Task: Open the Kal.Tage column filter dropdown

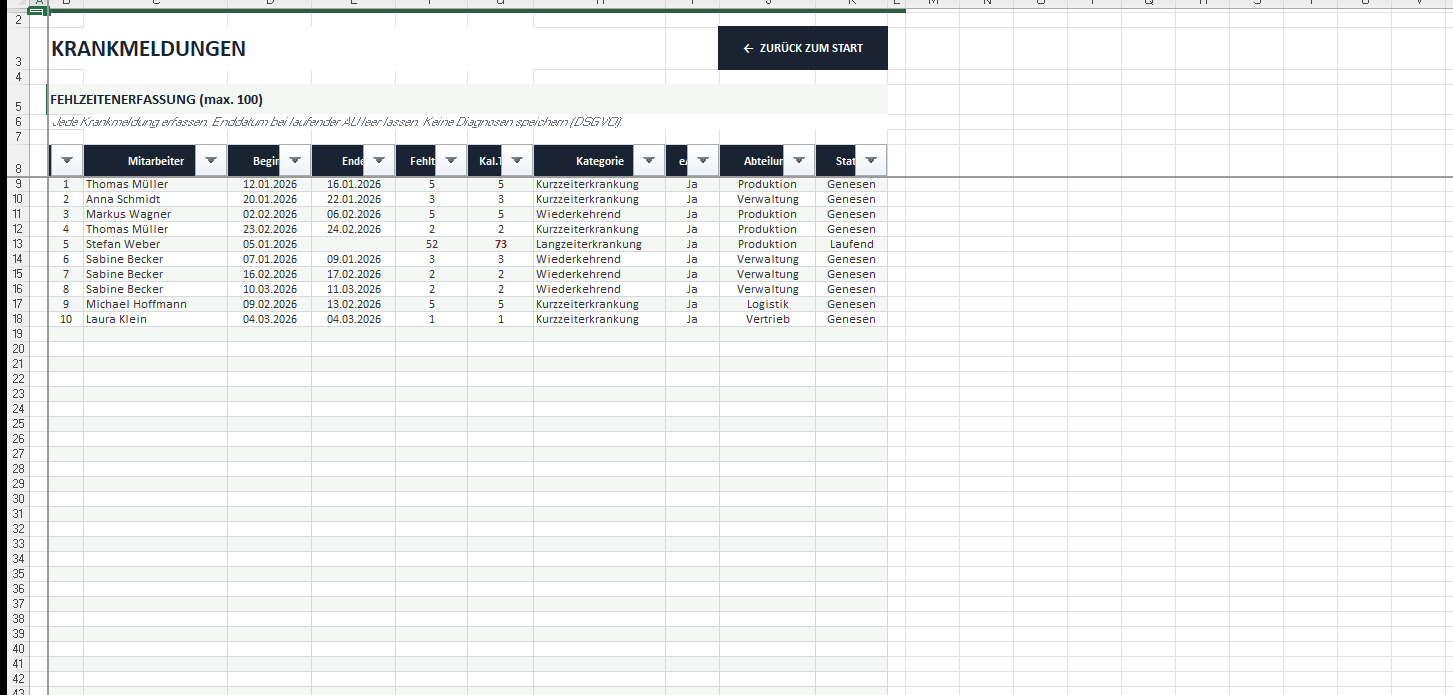Action: pos(516,161)
